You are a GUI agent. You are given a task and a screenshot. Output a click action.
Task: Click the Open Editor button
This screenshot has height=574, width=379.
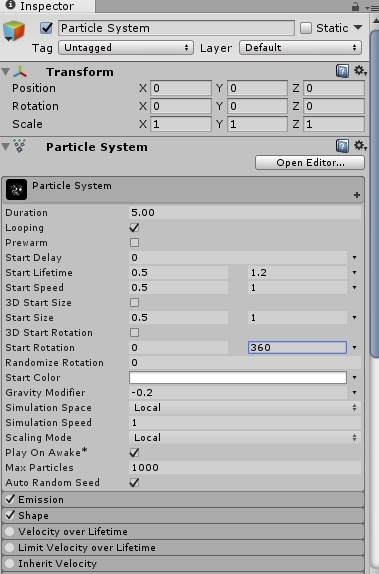(310, 163)
